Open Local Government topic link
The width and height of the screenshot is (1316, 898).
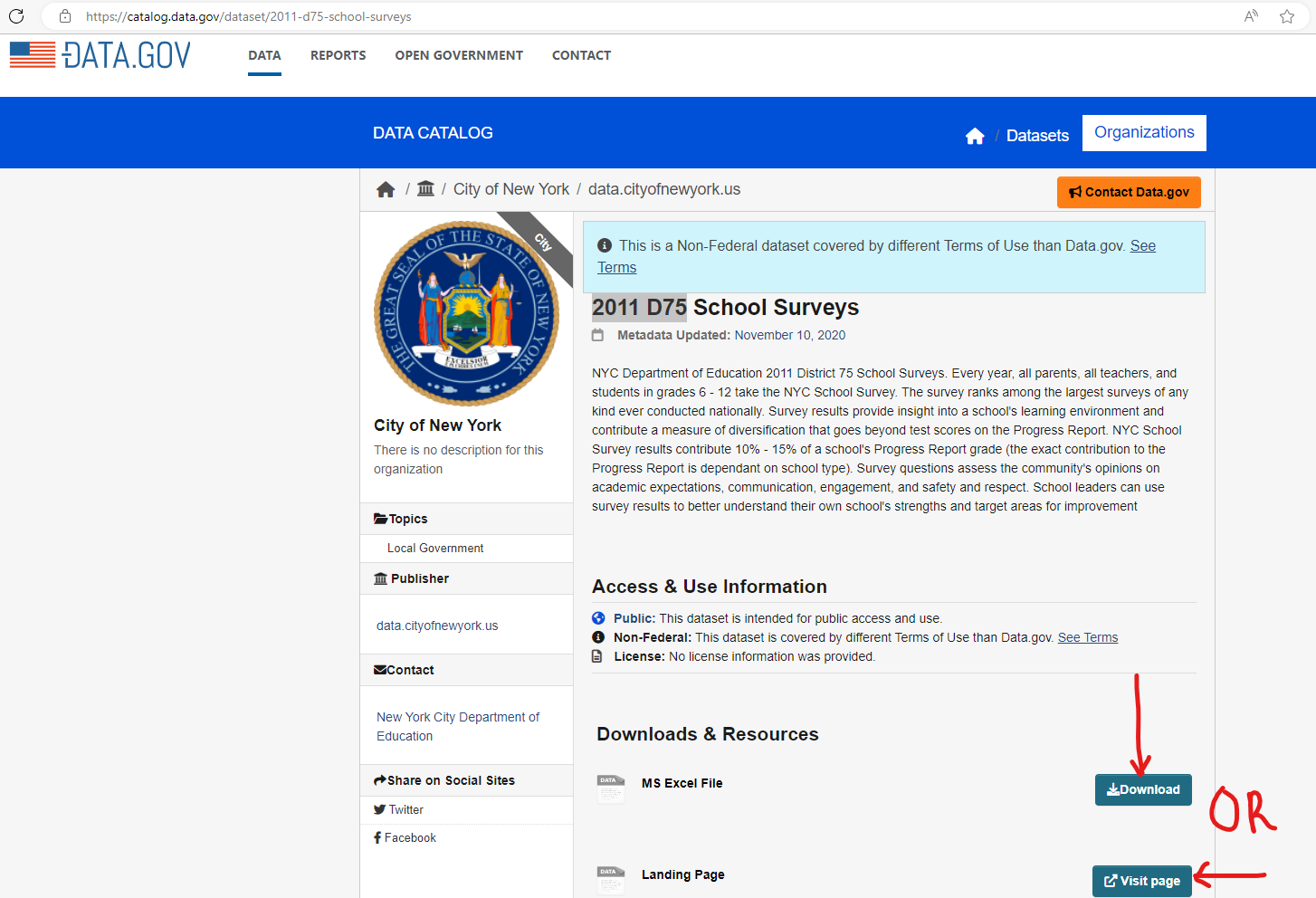pyautogui.click(x=435, y=549)
